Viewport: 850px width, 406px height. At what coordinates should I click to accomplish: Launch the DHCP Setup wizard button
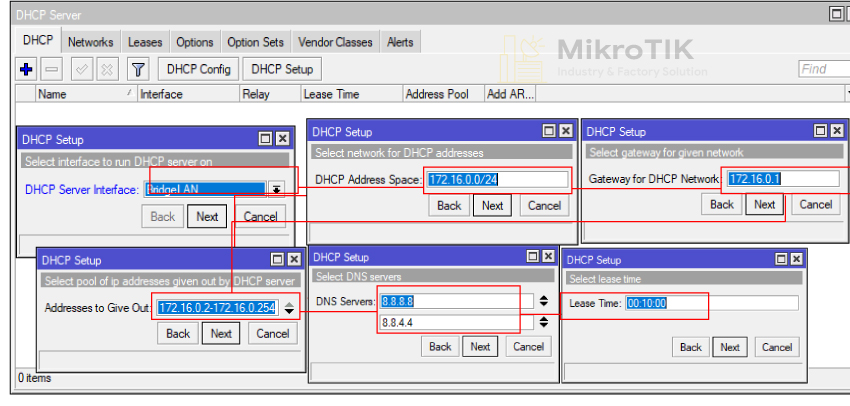pos(282,69)
